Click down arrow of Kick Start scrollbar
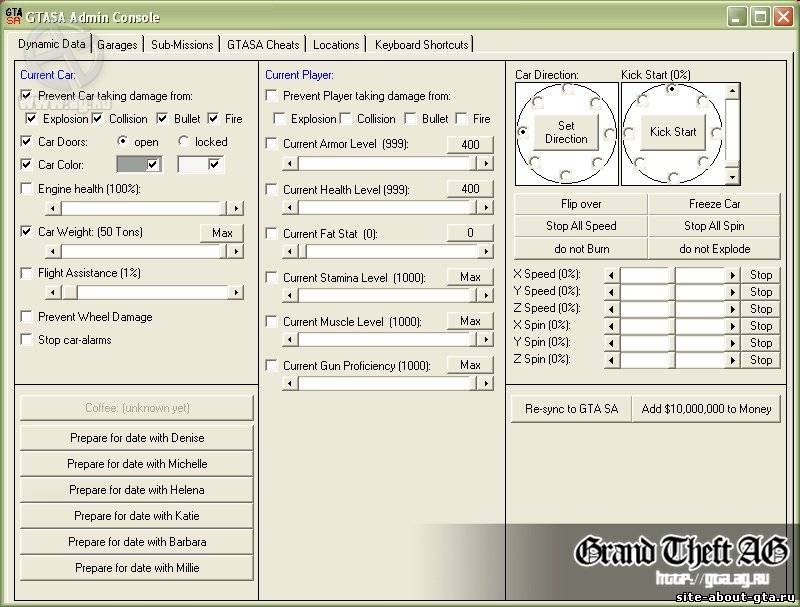Image resolution: width=800 pixels, height=607 pixels. pyautogui.click(x=732, y=176)
